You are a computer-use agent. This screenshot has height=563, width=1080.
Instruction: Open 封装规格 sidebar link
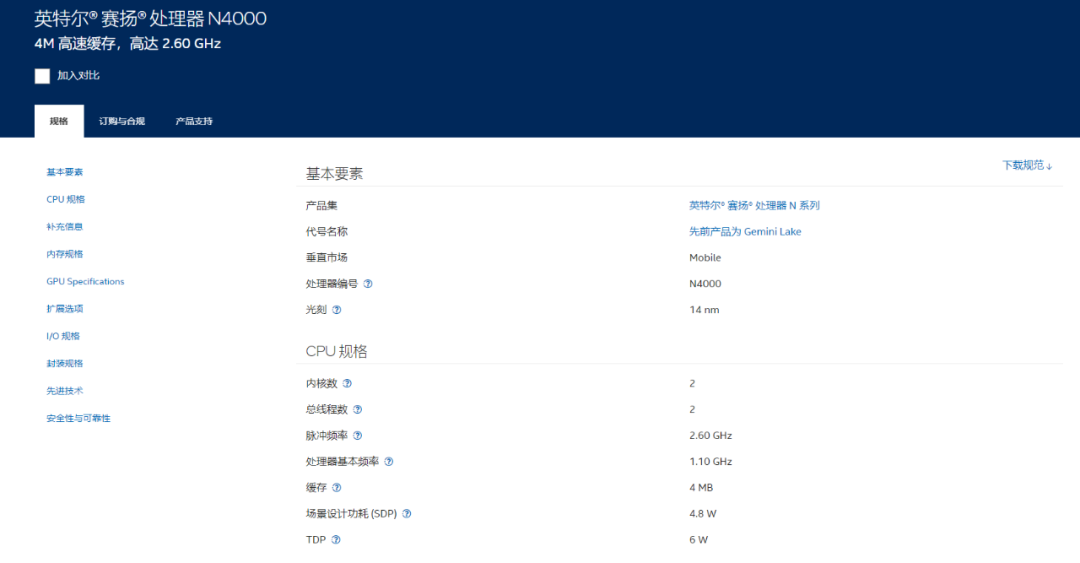click(65, 363)
